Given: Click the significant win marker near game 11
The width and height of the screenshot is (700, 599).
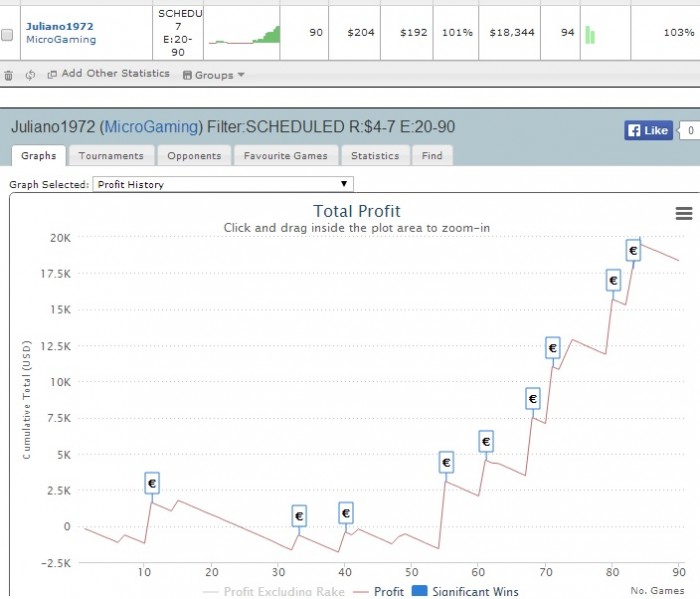Looking at the screenshot, I should 152,483.
